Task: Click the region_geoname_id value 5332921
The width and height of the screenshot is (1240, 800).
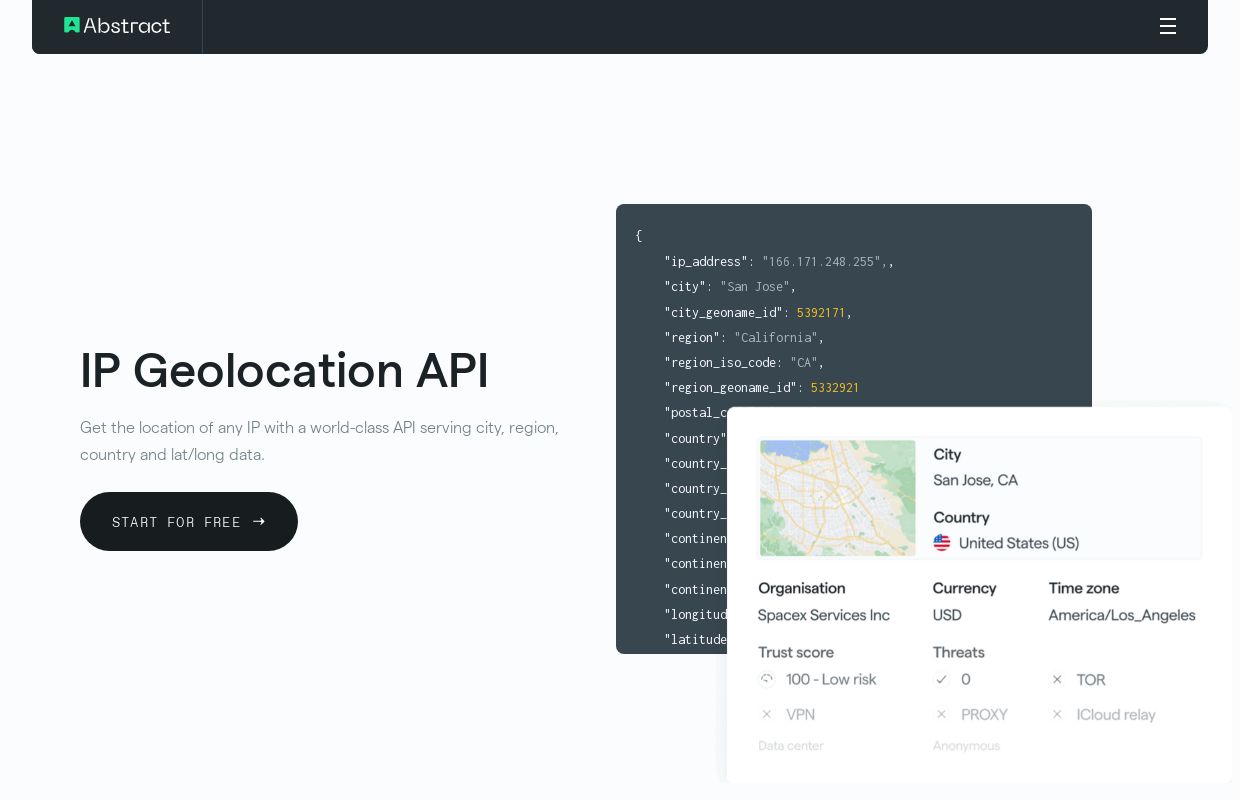Action: [835, 387]
